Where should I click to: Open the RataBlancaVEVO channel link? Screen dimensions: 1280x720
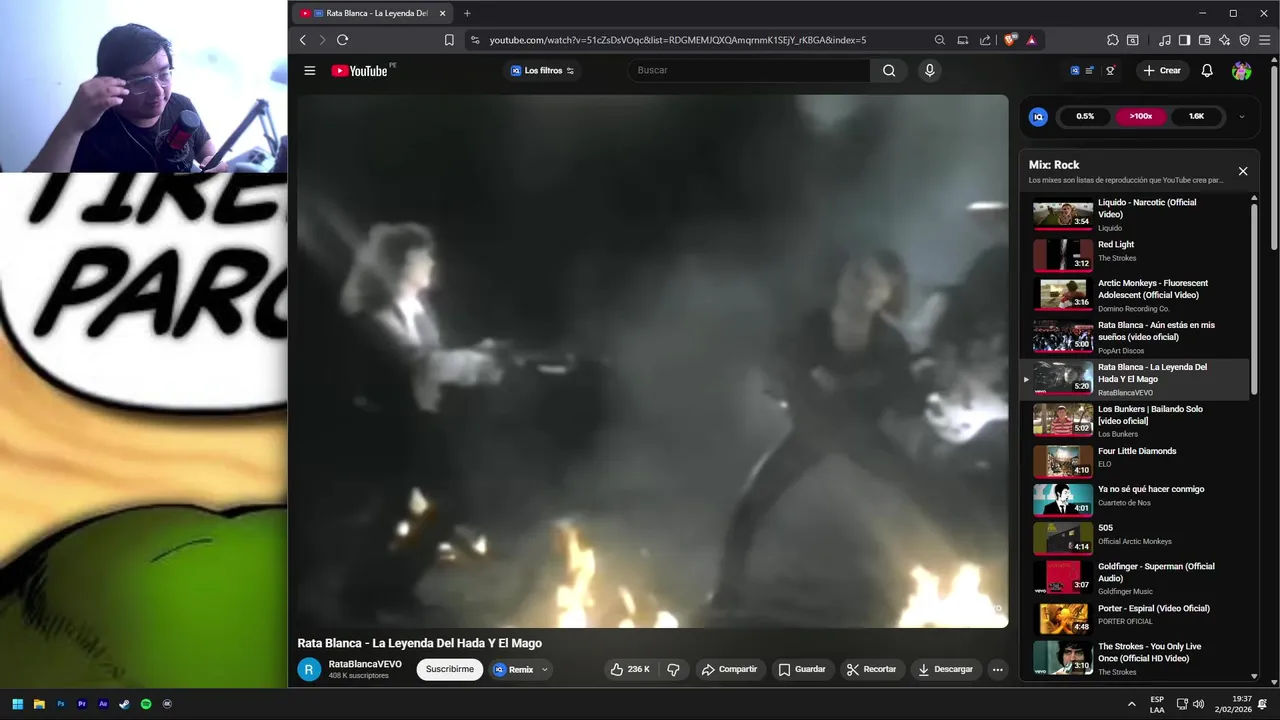365,664
